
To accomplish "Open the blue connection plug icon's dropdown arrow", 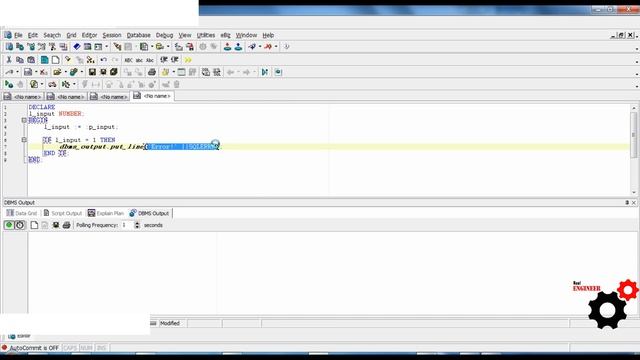I will click(x=260, y=47).
